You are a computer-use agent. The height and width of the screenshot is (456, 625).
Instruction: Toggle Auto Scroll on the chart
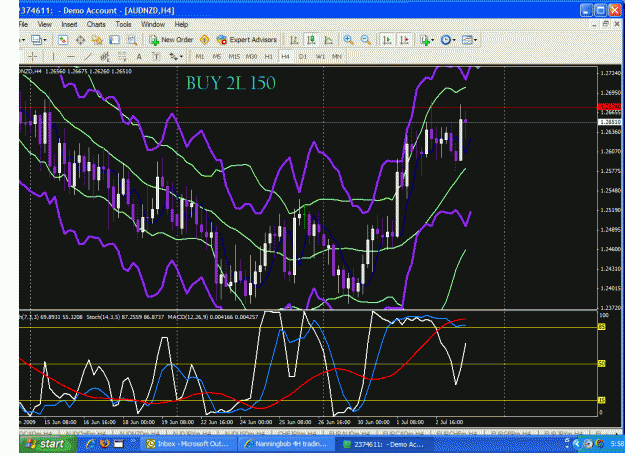[387, 40]
